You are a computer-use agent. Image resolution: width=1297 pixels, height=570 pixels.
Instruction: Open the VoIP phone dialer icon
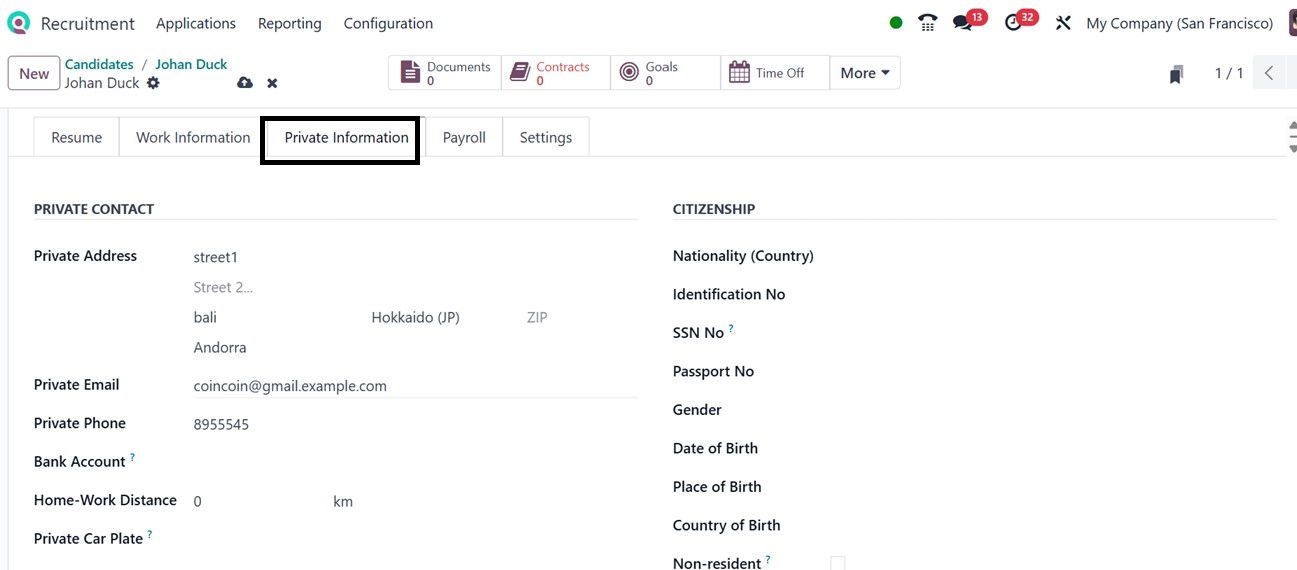928,23
